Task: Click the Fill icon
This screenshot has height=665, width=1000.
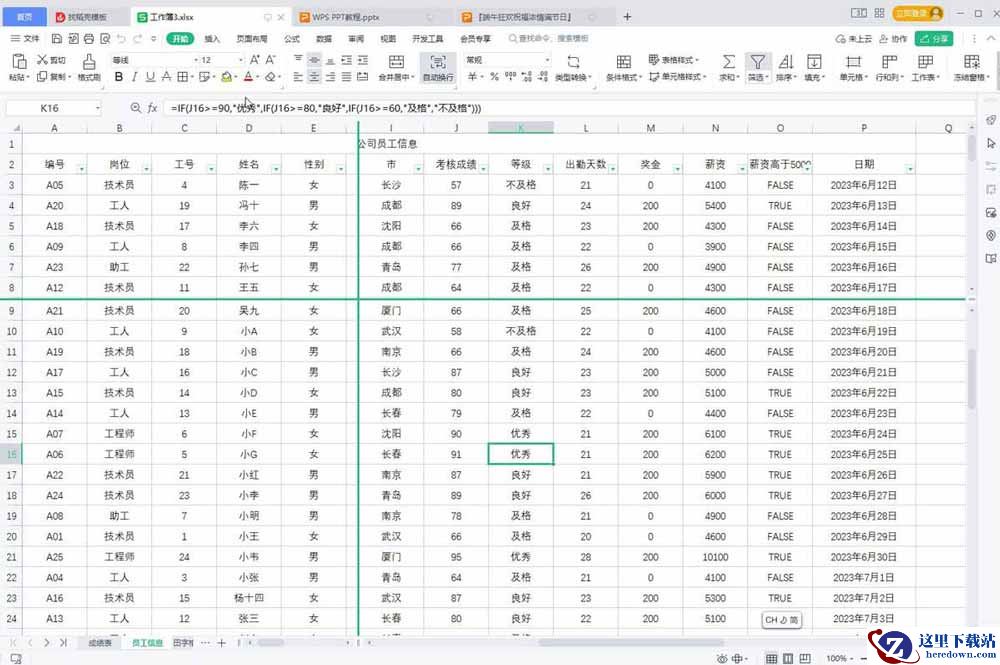Action: coord(814,62)
